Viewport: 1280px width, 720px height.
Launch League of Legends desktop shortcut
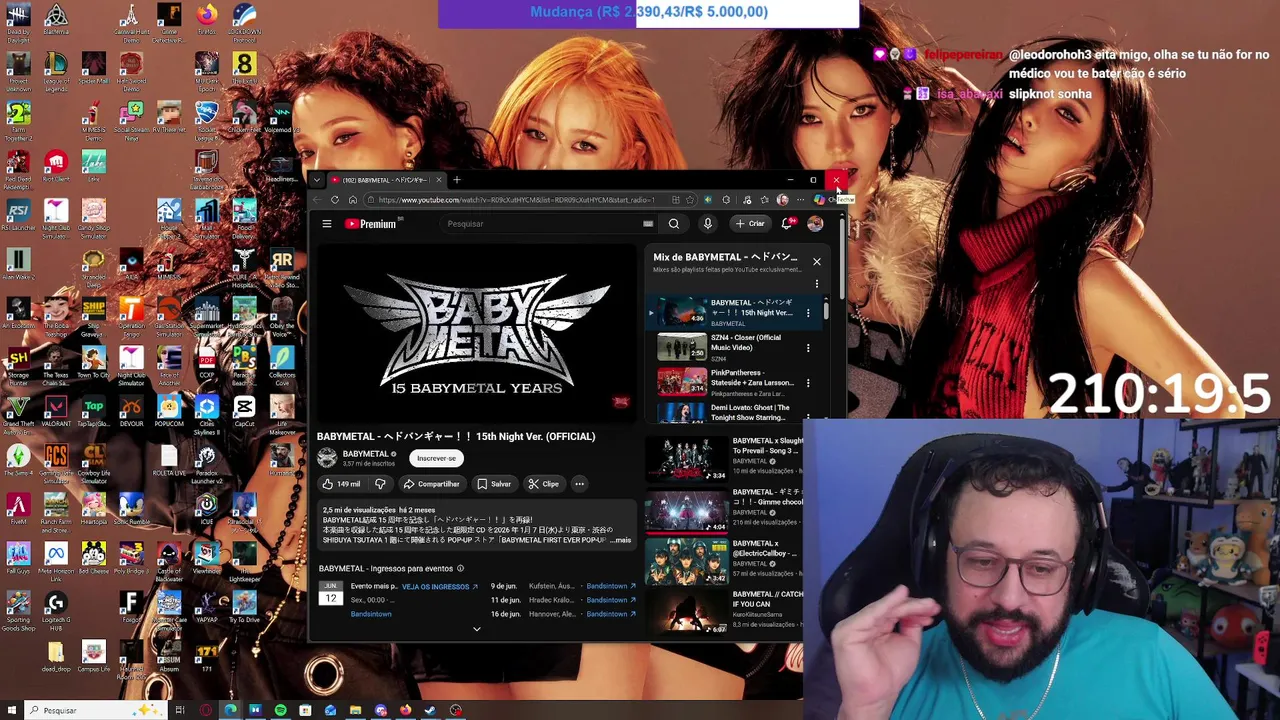pos(56,70)
